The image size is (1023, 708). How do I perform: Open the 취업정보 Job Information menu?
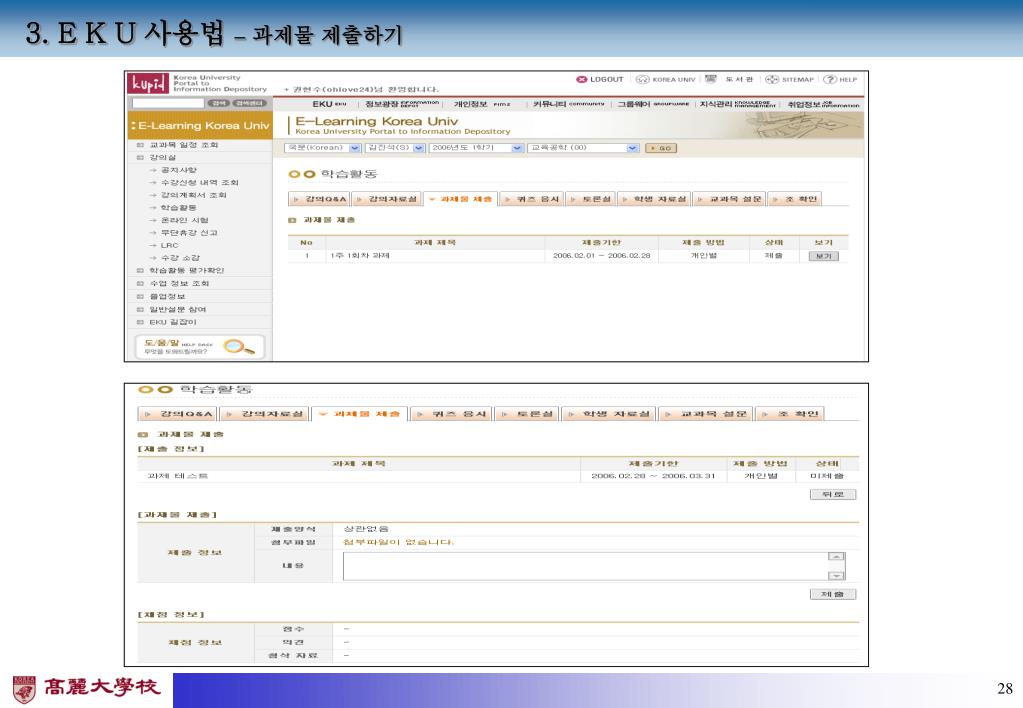pos(823,104)
